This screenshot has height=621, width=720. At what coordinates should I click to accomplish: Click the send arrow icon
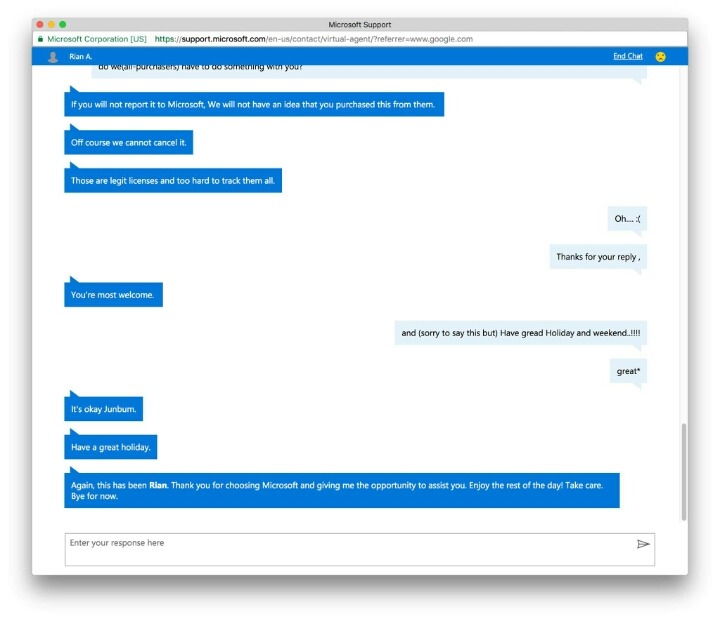[x=643, y=544]
